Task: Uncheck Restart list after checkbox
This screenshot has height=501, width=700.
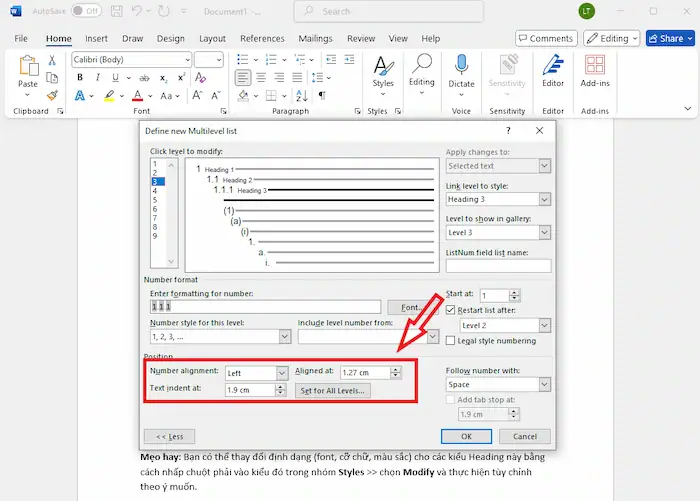Action: [x=451, y=310]
